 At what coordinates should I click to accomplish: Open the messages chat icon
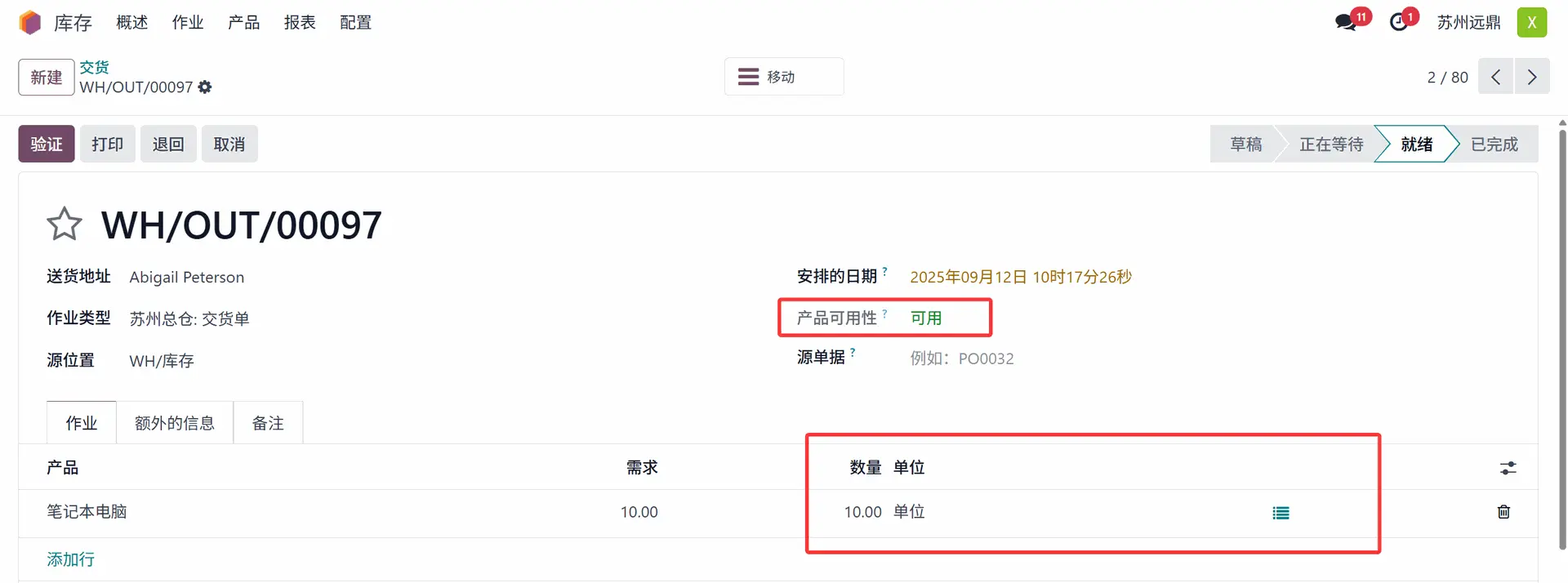click(x=1346, y=22)
